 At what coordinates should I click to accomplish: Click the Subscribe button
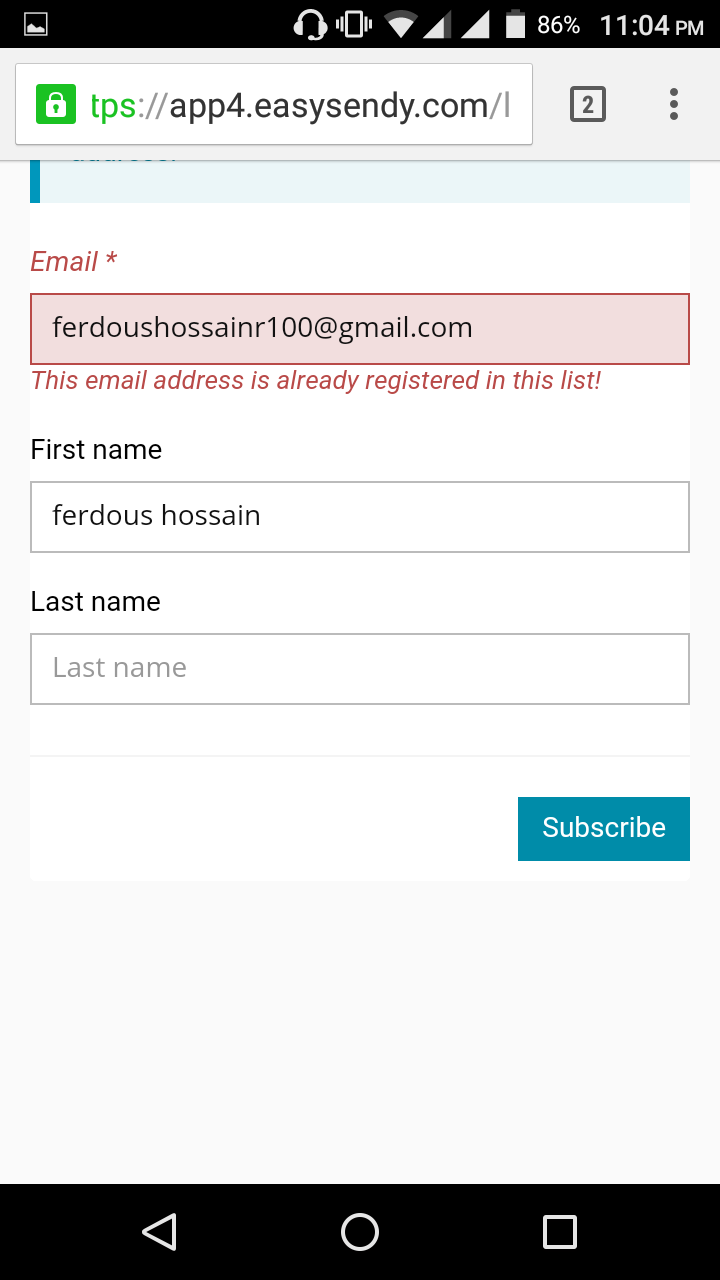coord(604,828)
